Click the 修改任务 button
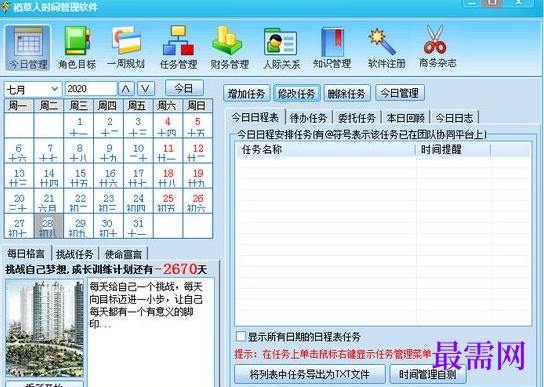This screenshot has width=544, height=387. click(297, 93)
